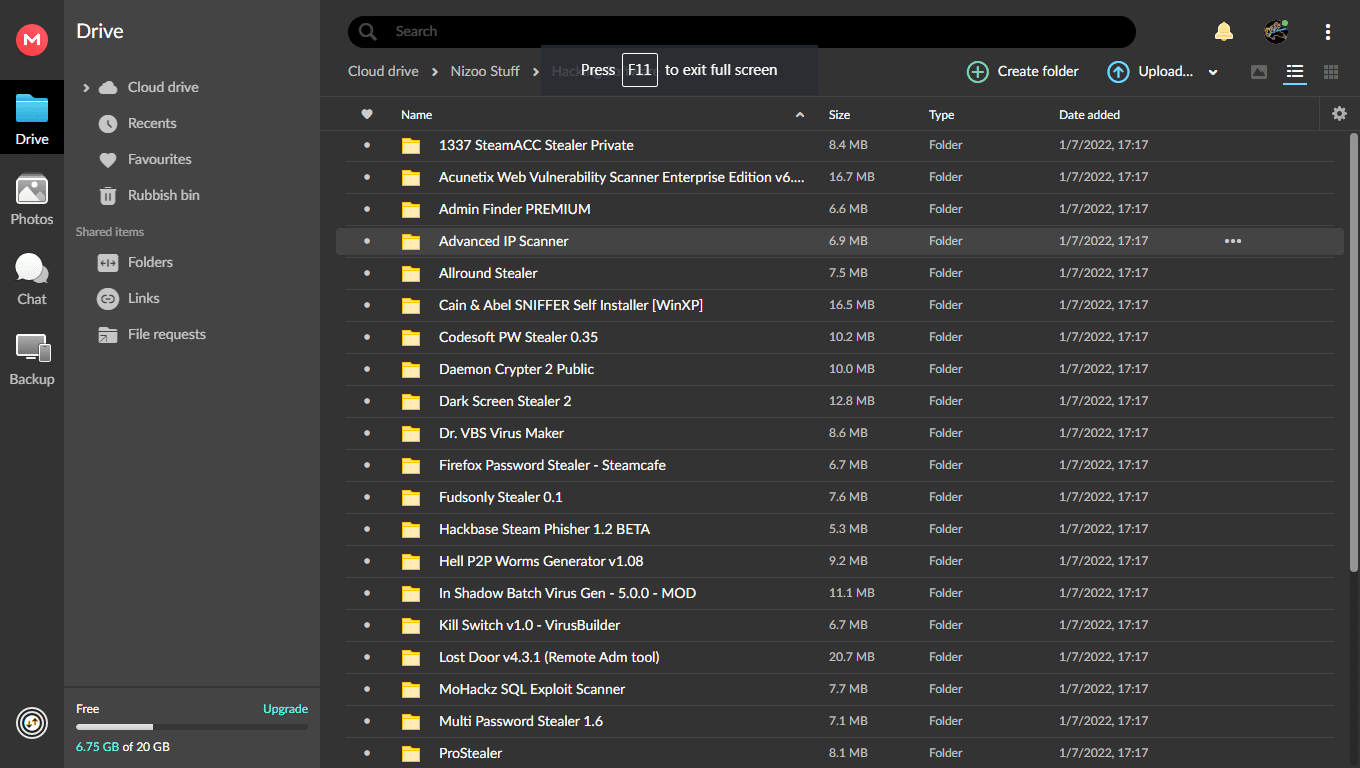This screenshot has width=1360, height=768.
Task: Switch to list view
Action: pos(1295,72)
